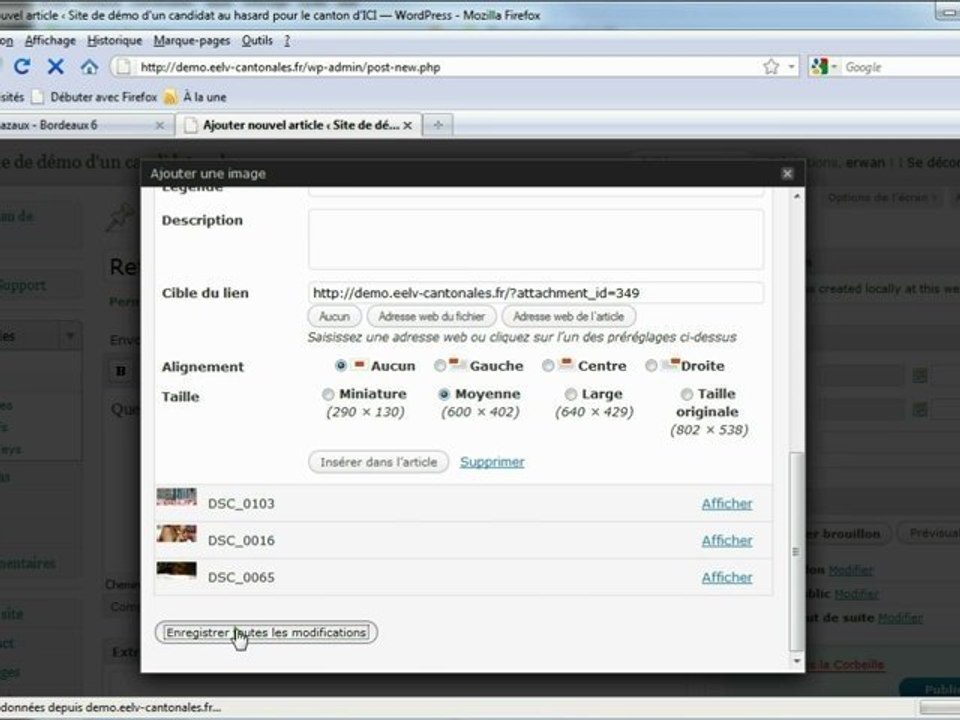Stop loading with the X toolbar icon

(56, 66)
